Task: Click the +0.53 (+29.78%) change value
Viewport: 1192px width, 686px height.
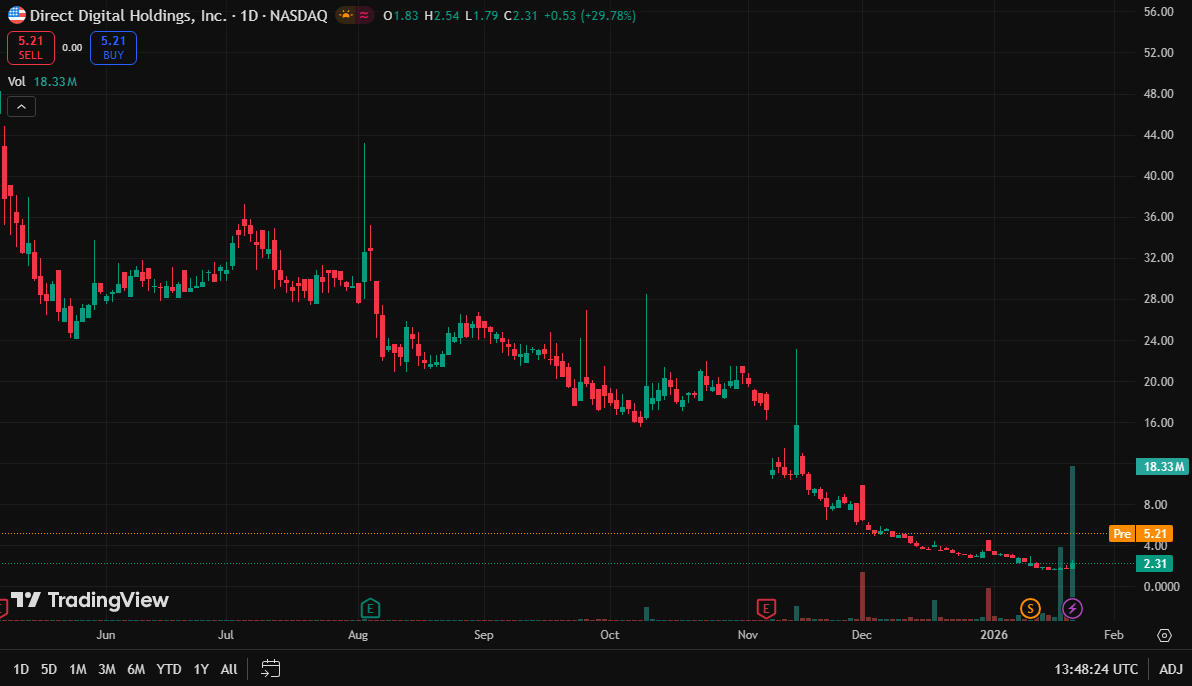Action: pyautogui.click(x=590, y=15)
